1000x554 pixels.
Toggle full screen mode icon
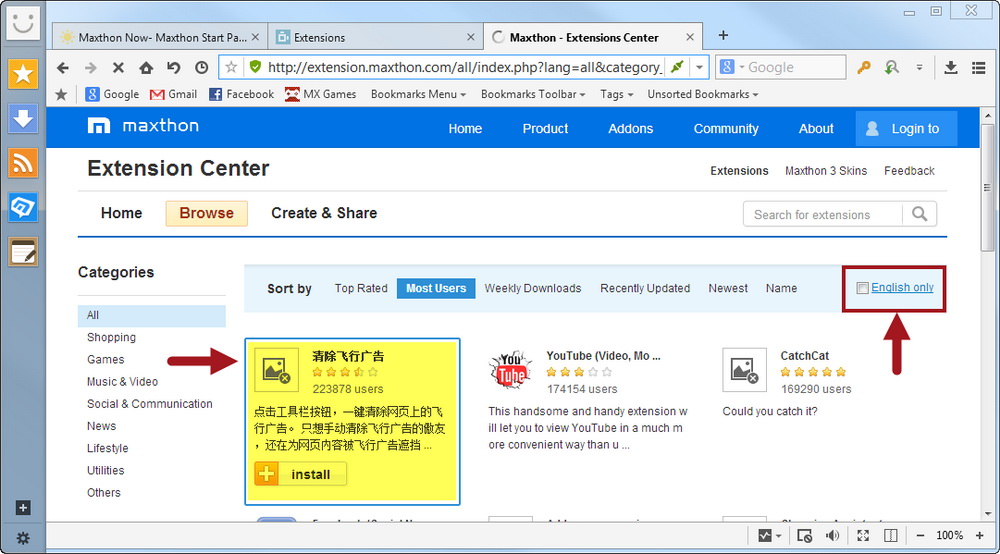[863, 536]
